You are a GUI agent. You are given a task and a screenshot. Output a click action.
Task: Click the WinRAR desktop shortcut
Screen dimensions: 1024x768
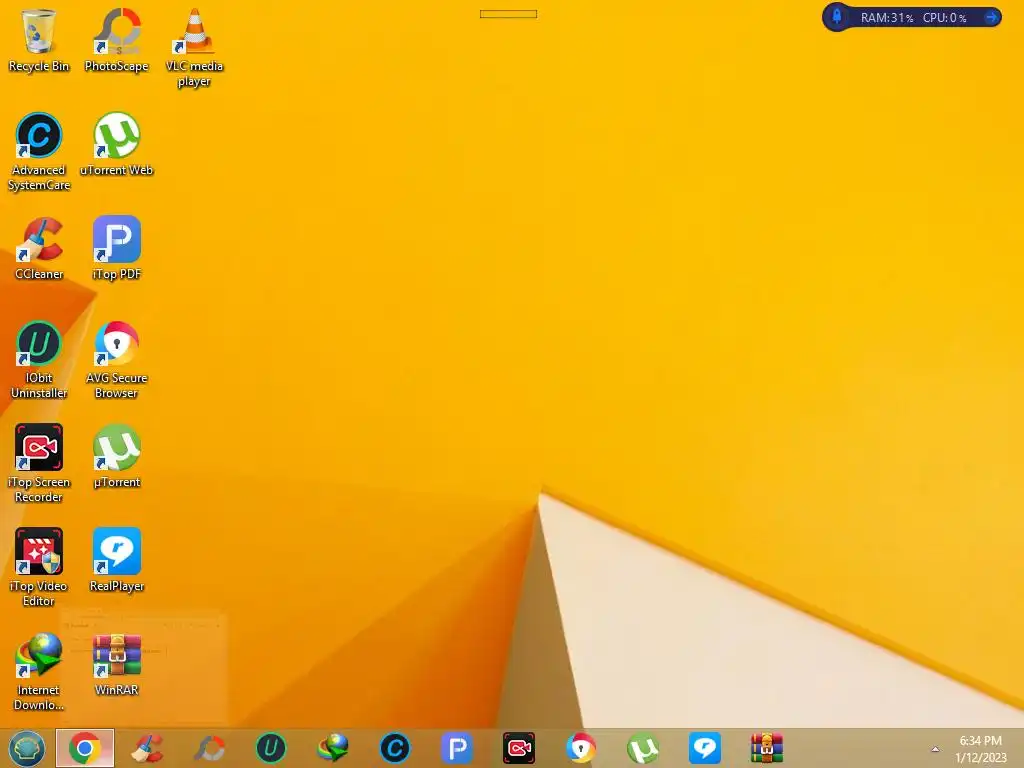click(116, 664)
